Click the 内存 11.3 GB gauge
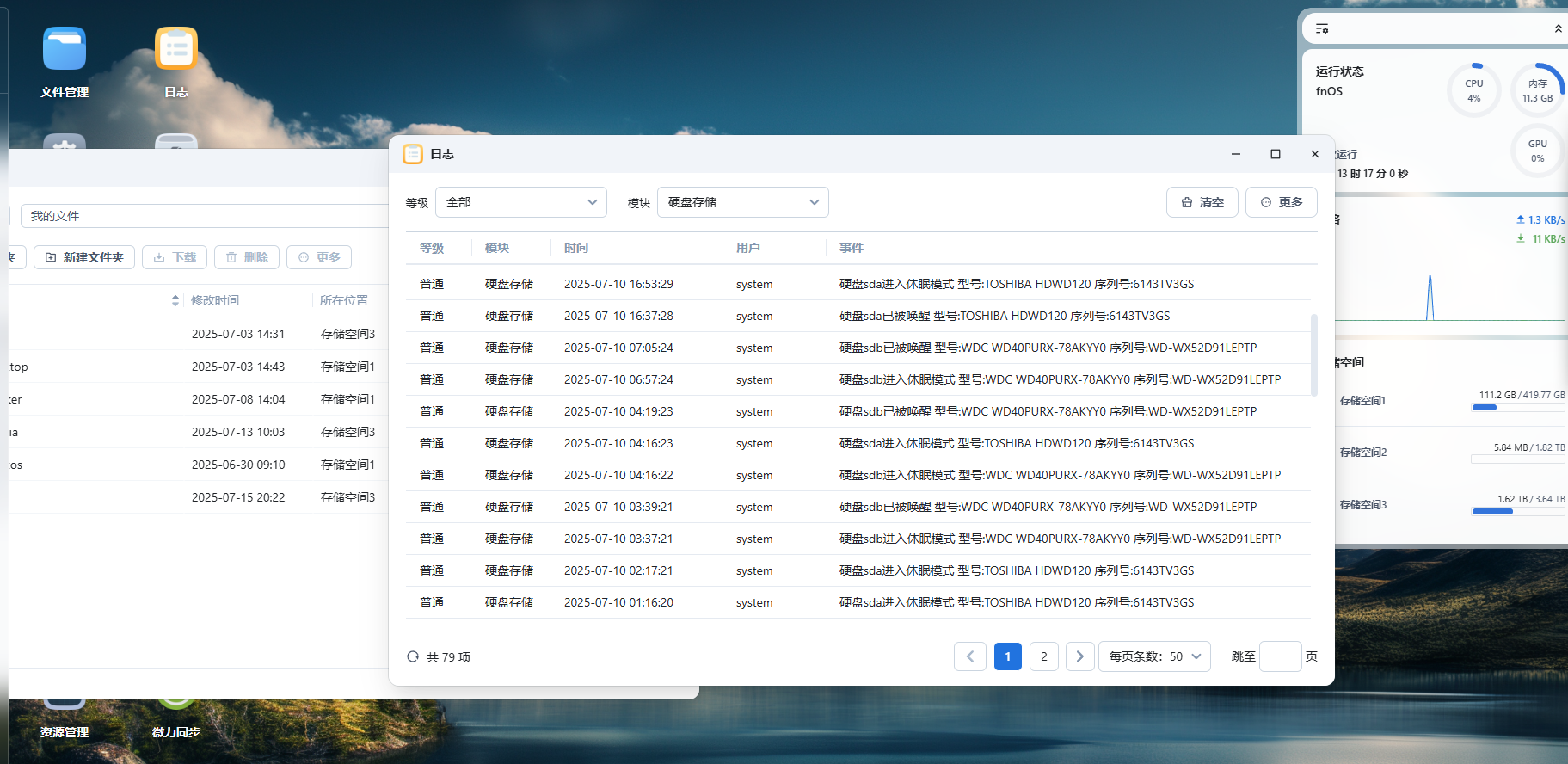The image size is (1568, 764). 1538,90
